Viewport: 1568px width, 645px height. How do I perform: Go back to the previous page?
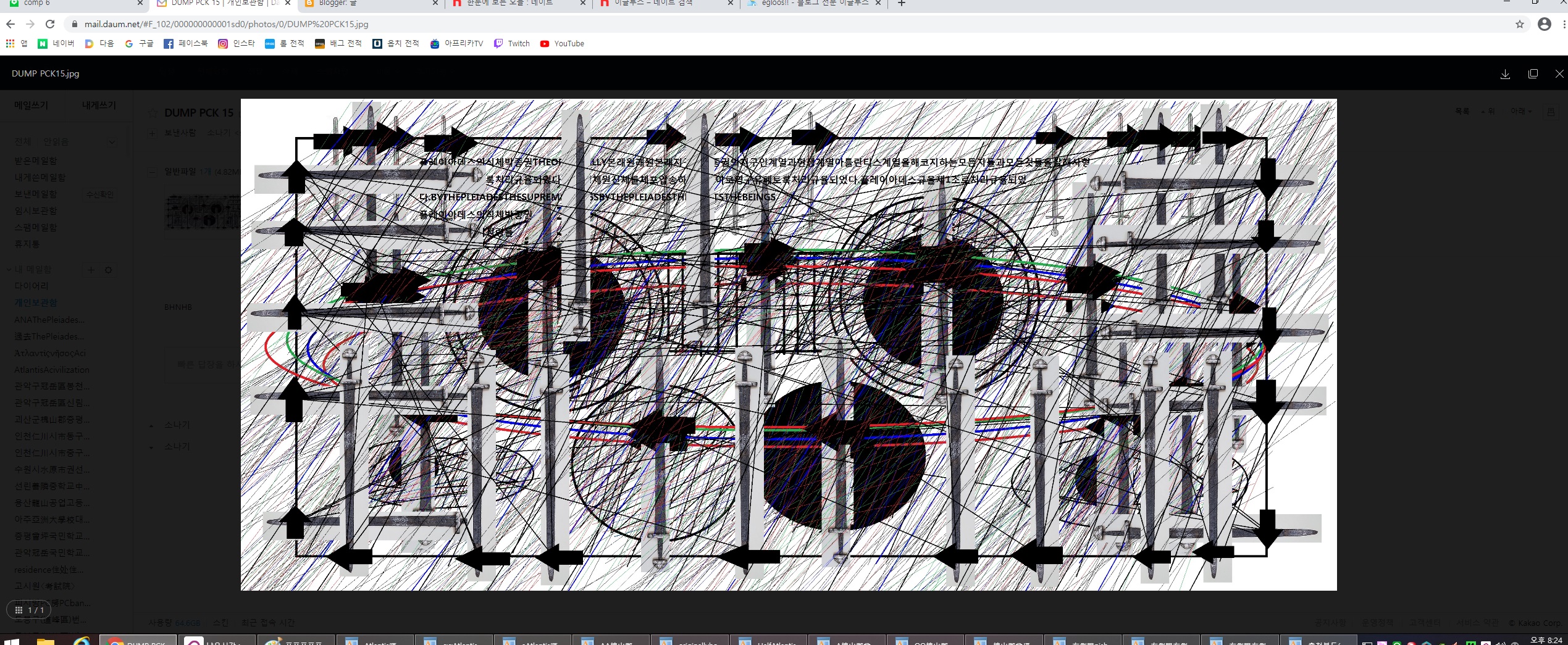[10, 24]
